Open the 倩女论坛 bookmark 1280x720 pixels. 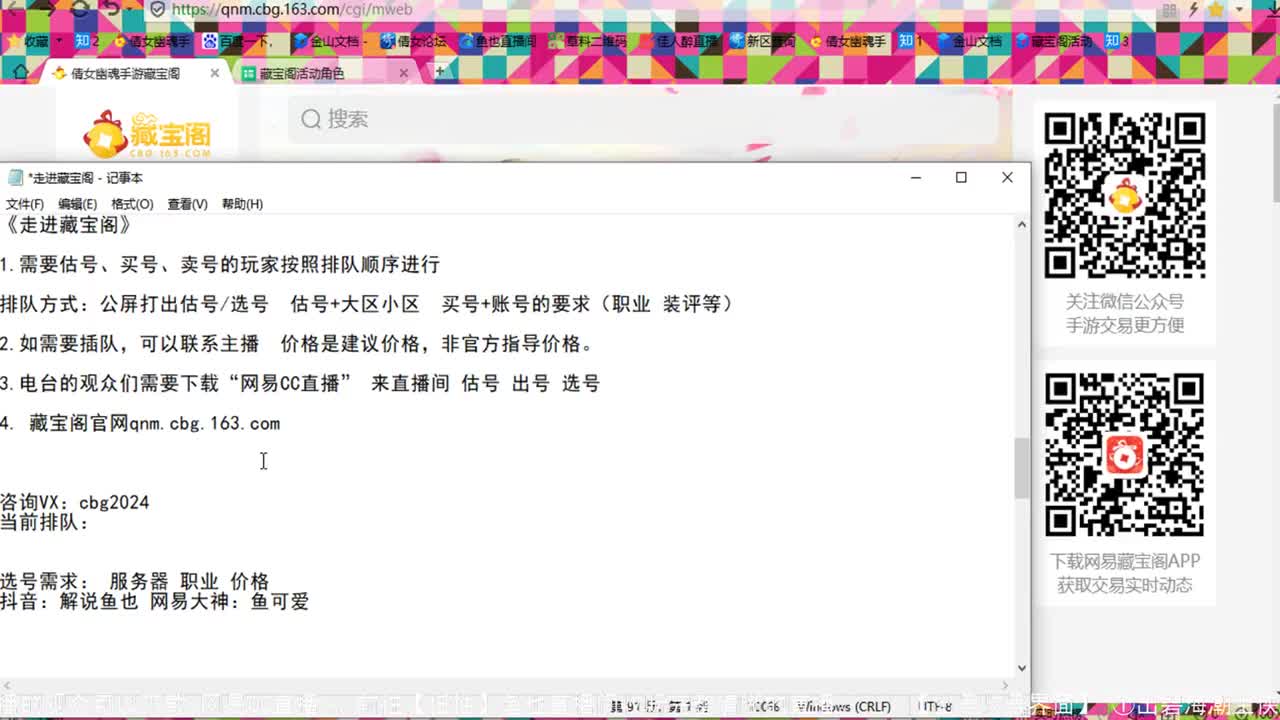pos(413,42)
